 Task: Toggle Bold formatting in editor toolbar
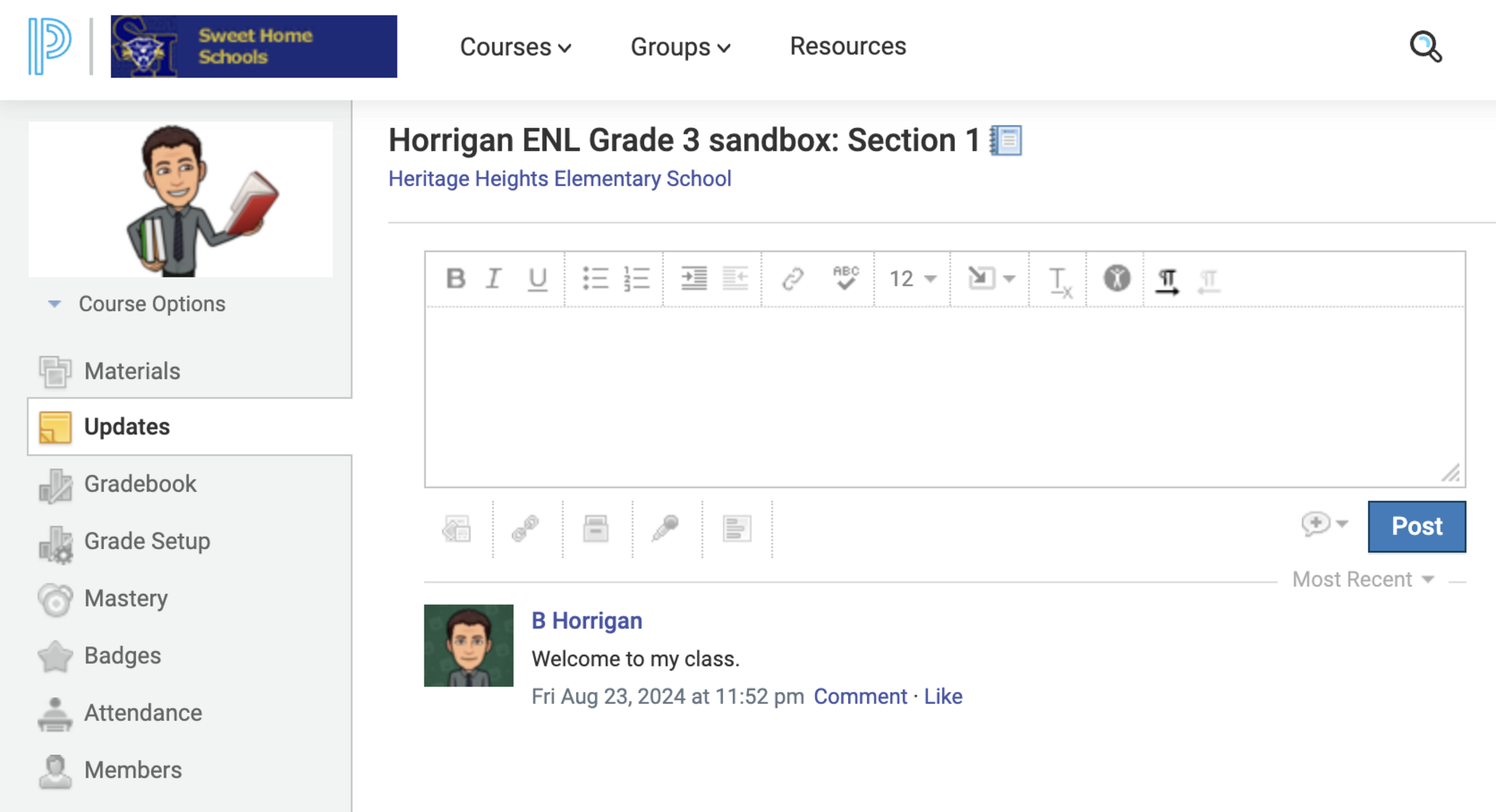(x=456, y=278)
